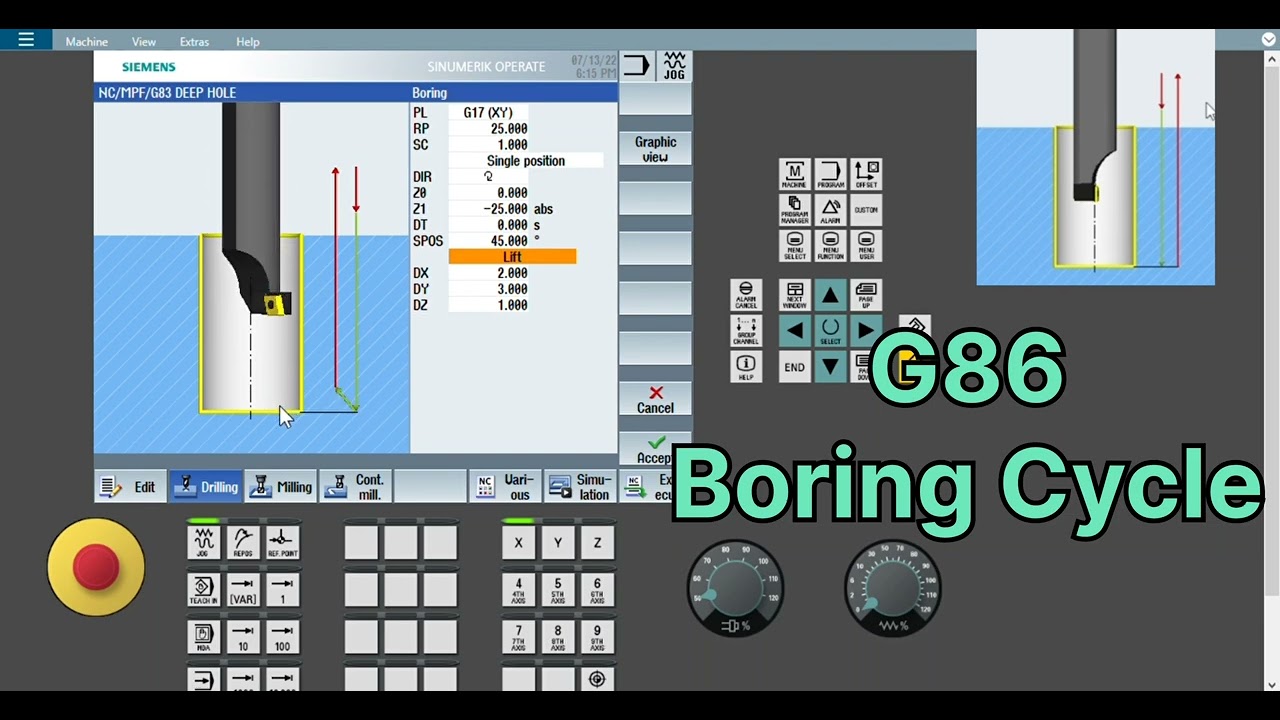This screenshot has height=720, width=1280.
Task: Click the cursor right arrow key
Action: 866,331
